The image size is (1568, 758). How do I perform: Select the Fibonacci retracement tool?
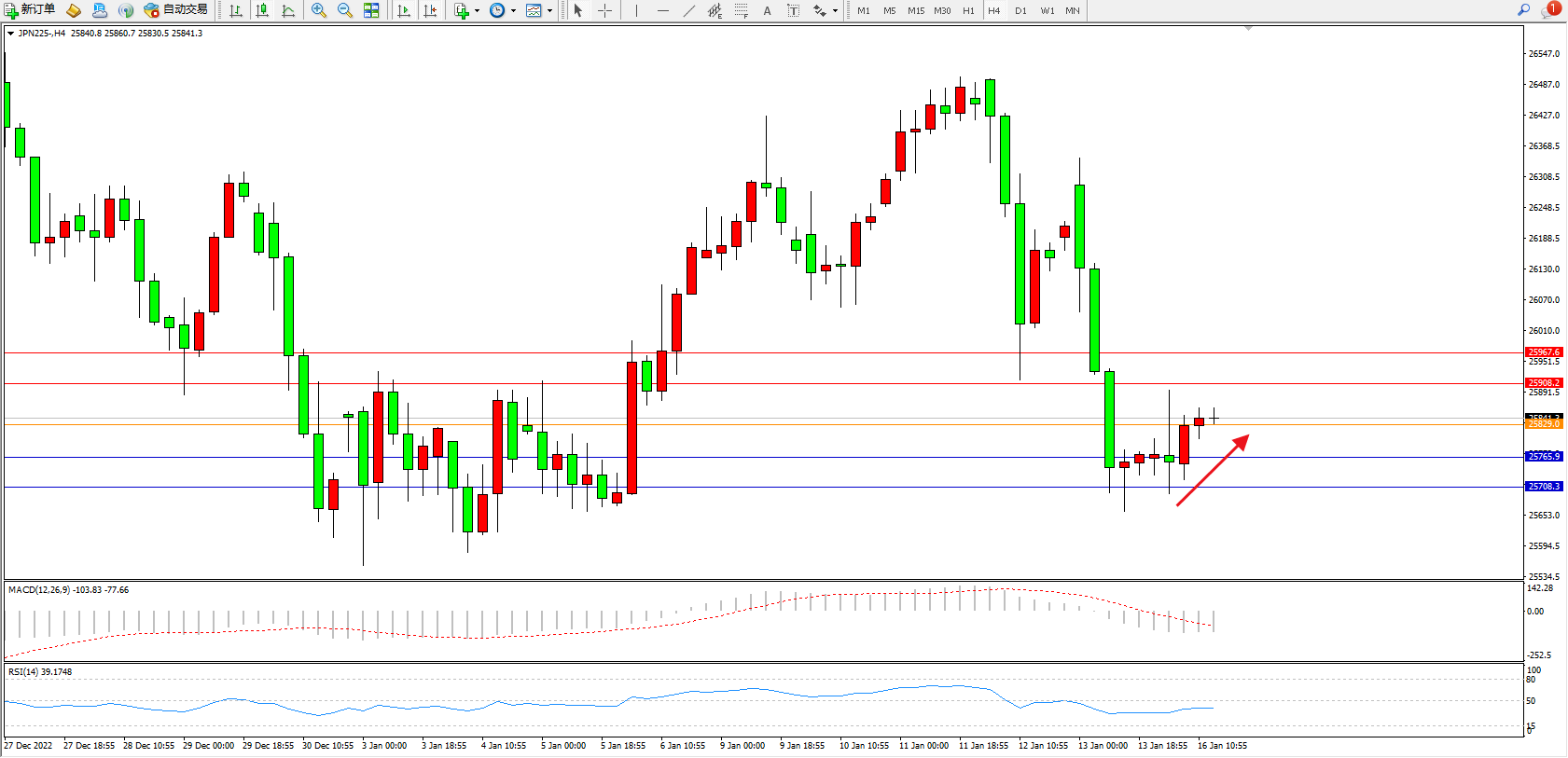[741, 10]
